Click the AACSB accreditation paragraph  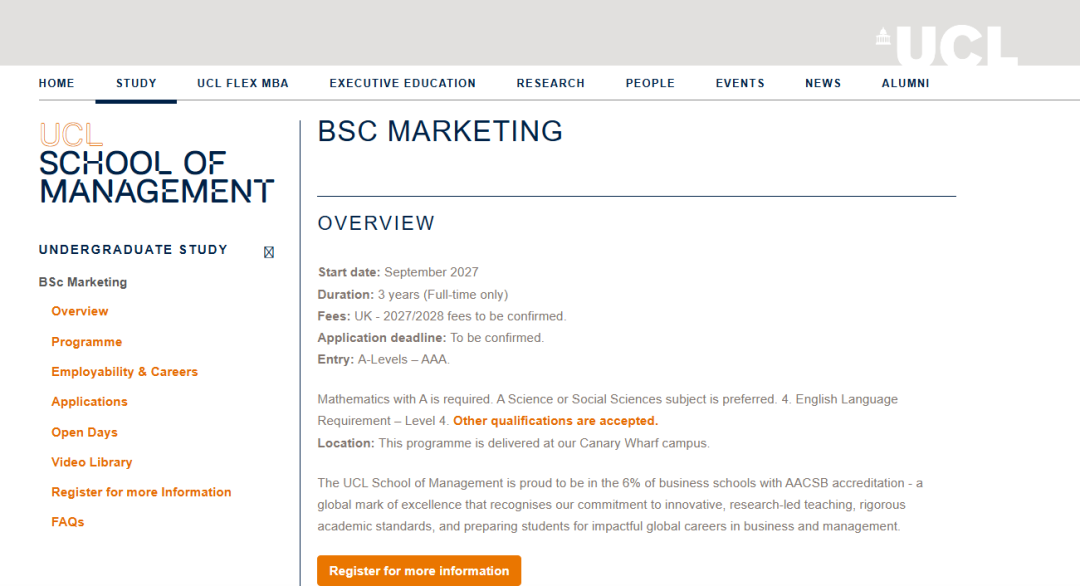(x=620, y=505)
